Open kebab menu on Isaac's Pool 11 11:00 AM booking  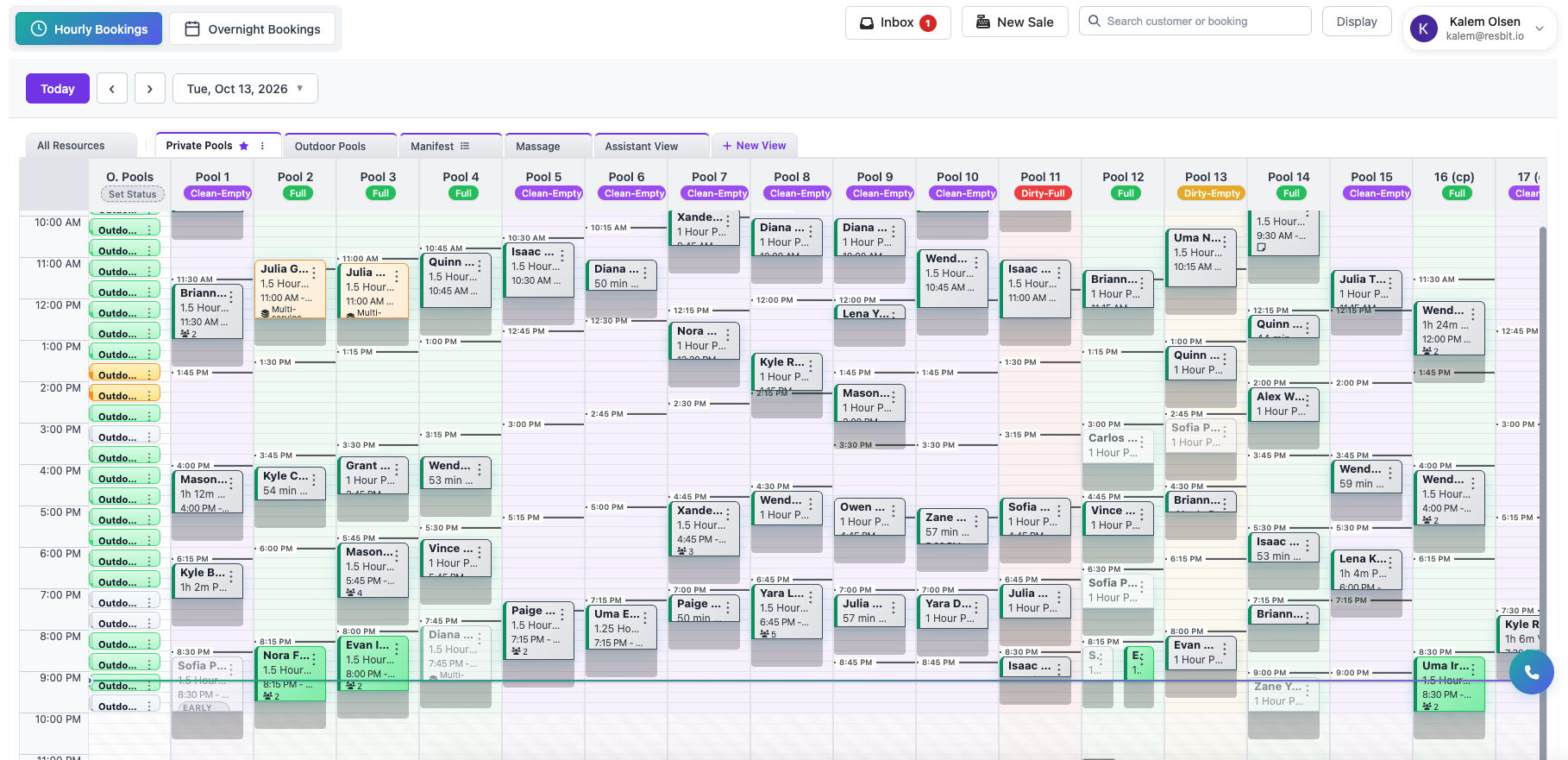[x=1059, y=273]
